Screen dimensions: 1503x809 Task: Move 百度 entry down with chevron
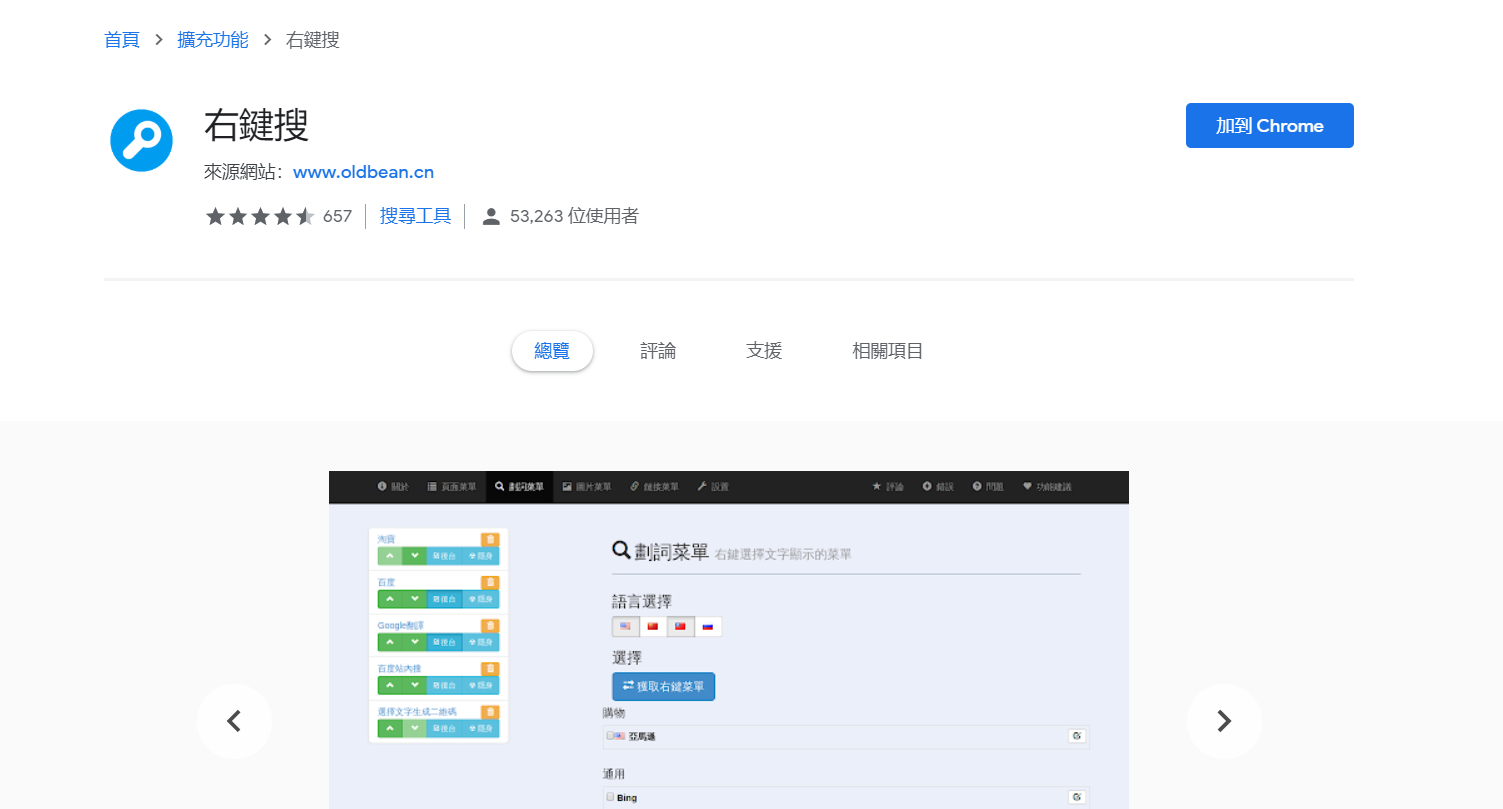click(414, 599)
